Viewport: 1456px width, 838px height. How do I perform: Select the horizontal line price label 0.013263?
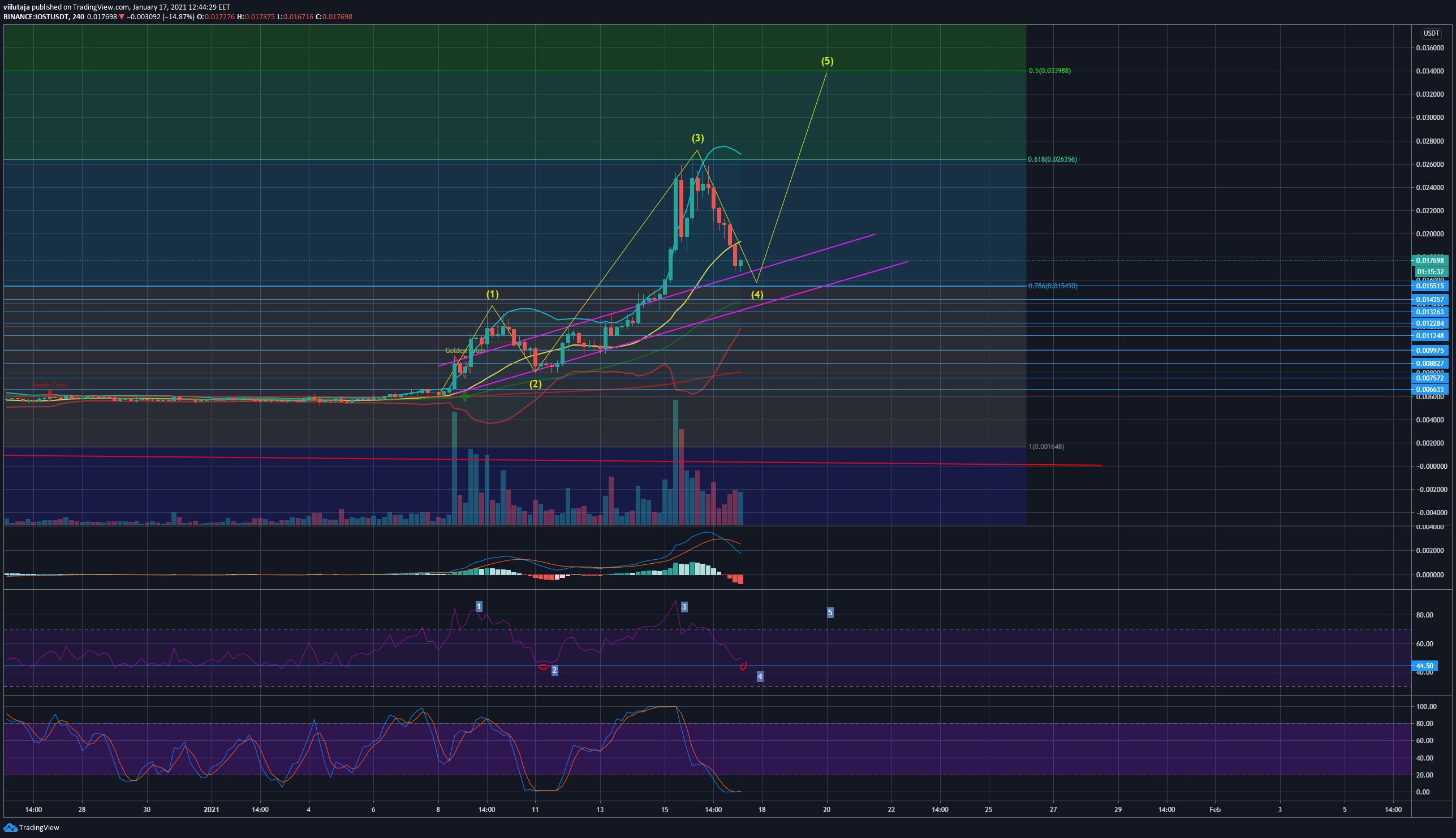tap(1430, 312)
